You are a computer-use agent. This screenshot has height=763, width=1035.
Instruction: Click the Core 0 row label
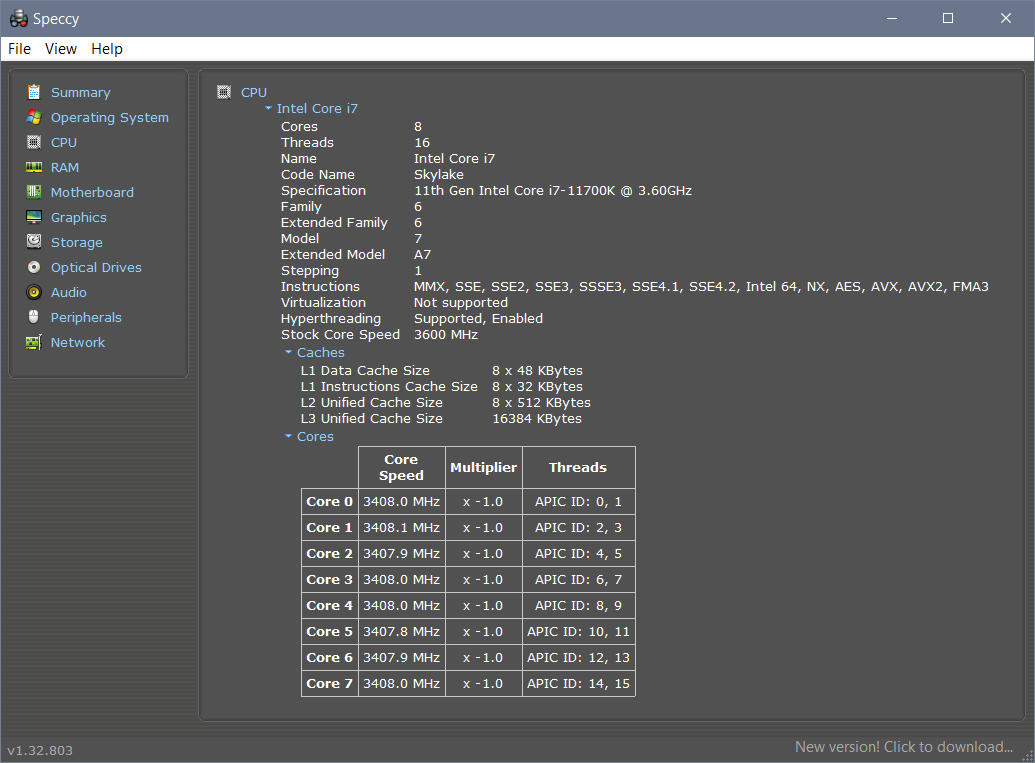(x=329, y=502)
